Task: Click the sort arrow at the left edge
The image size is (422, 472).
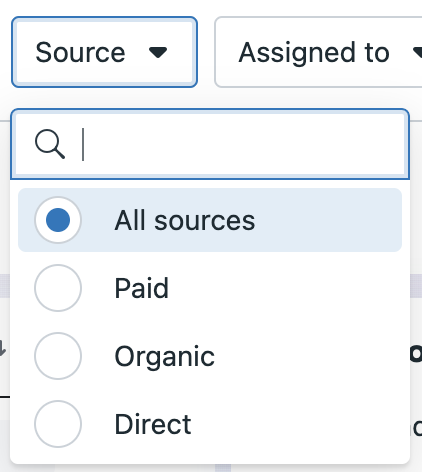Action: click(2, 348)
